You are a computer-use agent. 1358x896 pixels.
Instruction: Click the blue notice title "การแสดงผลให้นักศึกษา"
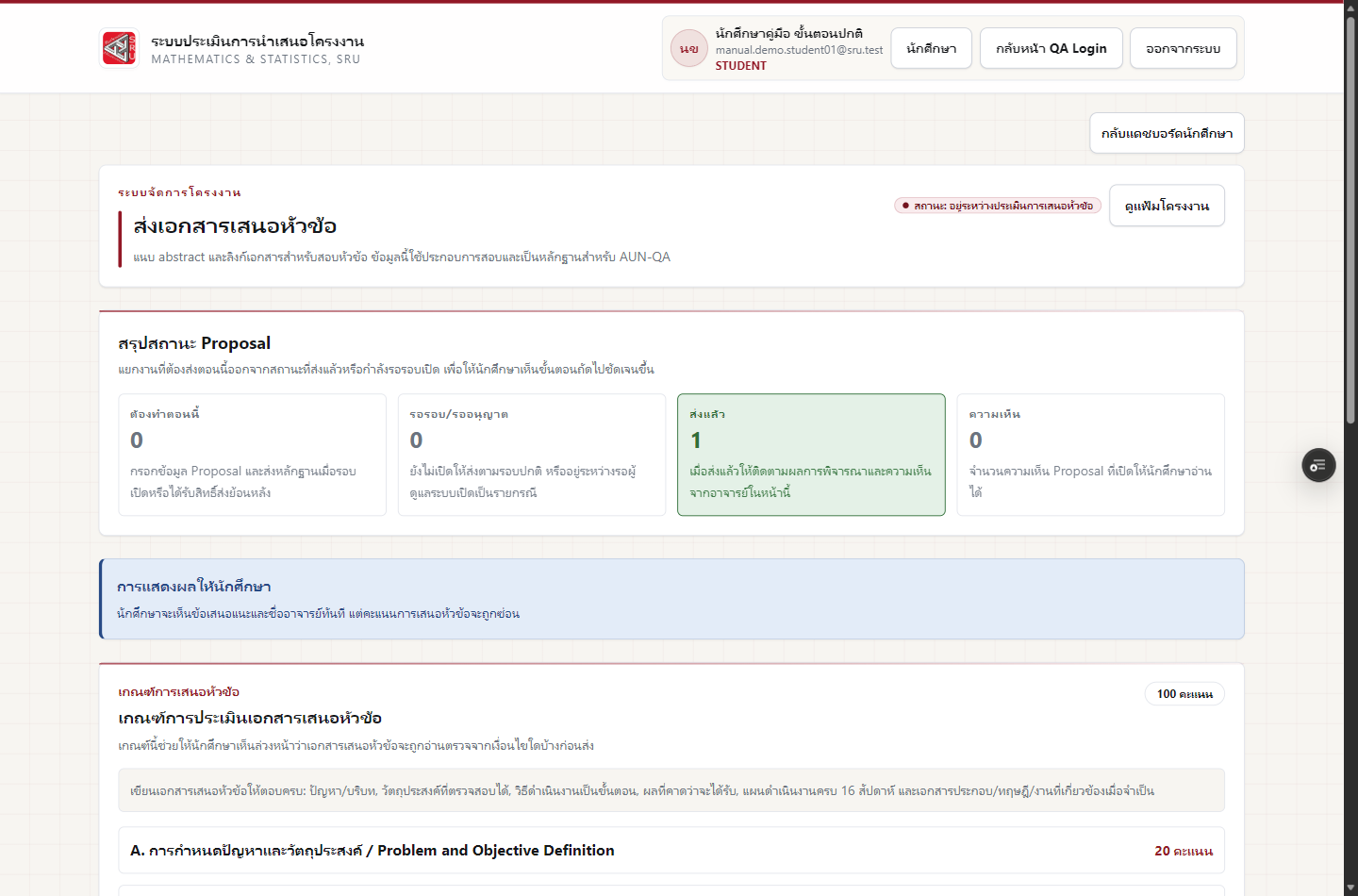tap(194, 587)
